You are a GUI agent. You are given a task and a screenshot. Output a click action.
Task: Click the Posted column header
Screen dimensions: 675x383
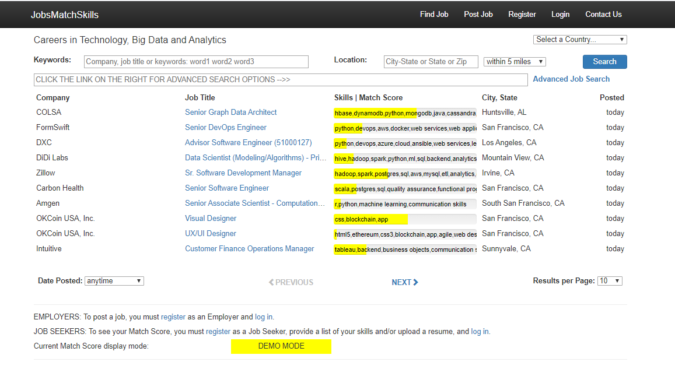coord(612,98)
